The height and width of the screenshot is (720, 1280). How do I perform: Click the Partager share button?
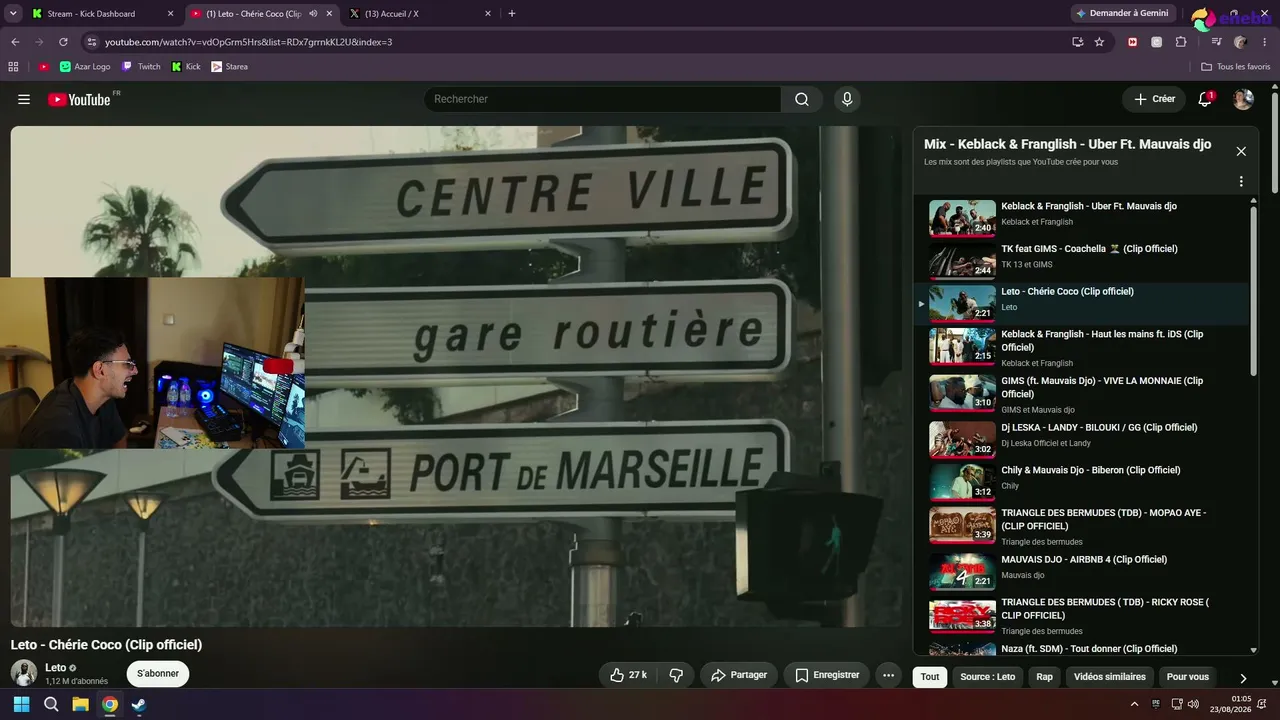tap(738, 675)
